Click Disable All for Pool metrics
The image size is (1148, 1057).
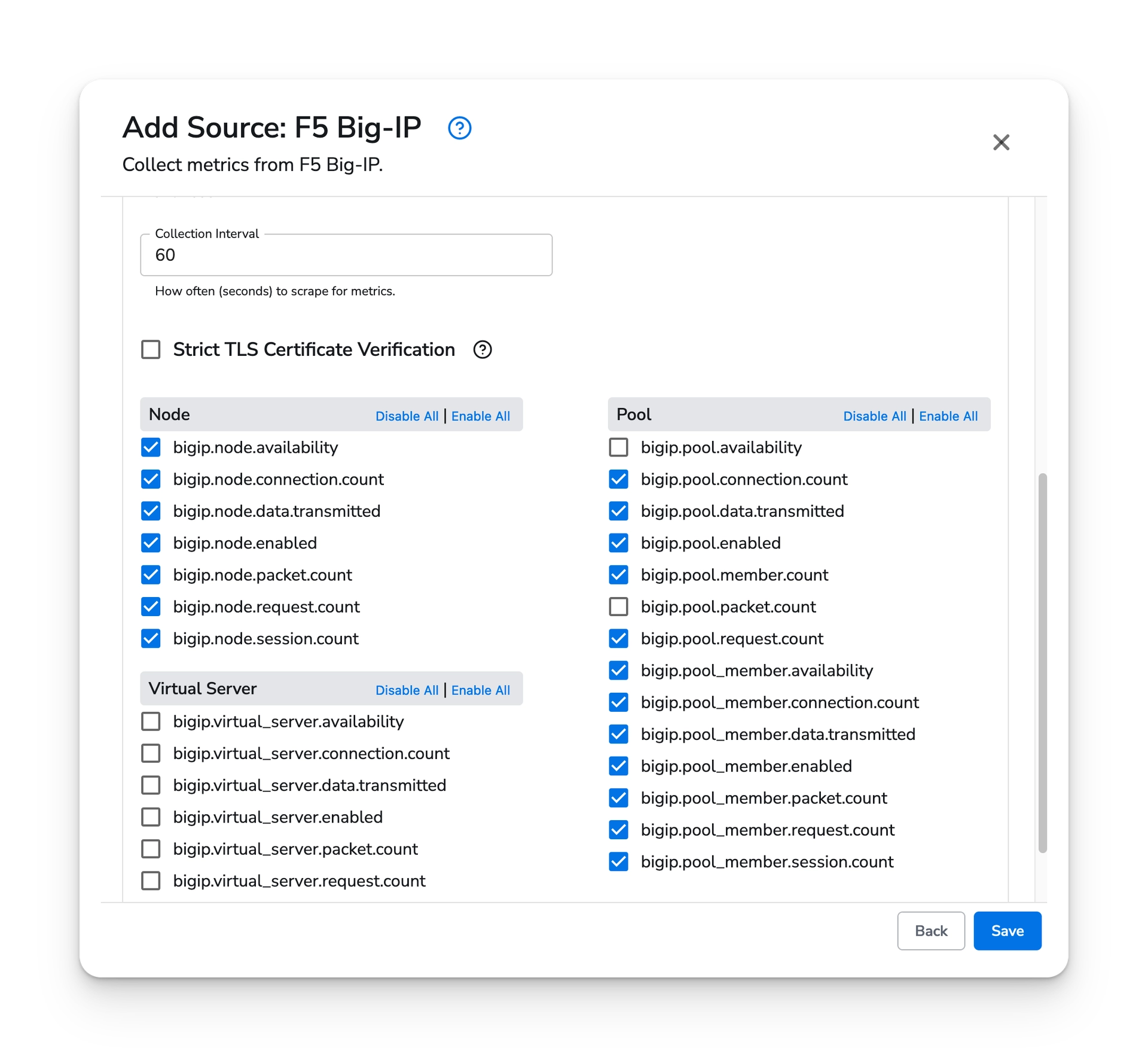pos(874,416)
